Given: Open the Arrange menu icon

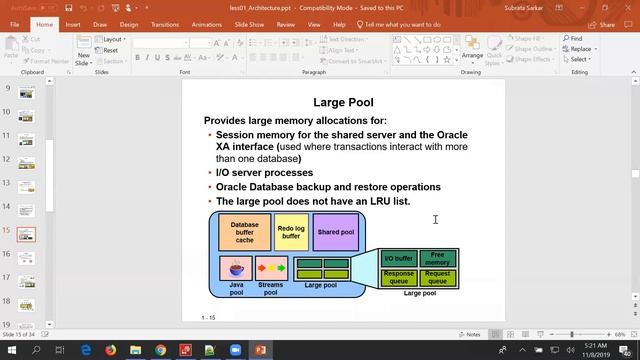Looking at the screenshot, I should point(472,50).
